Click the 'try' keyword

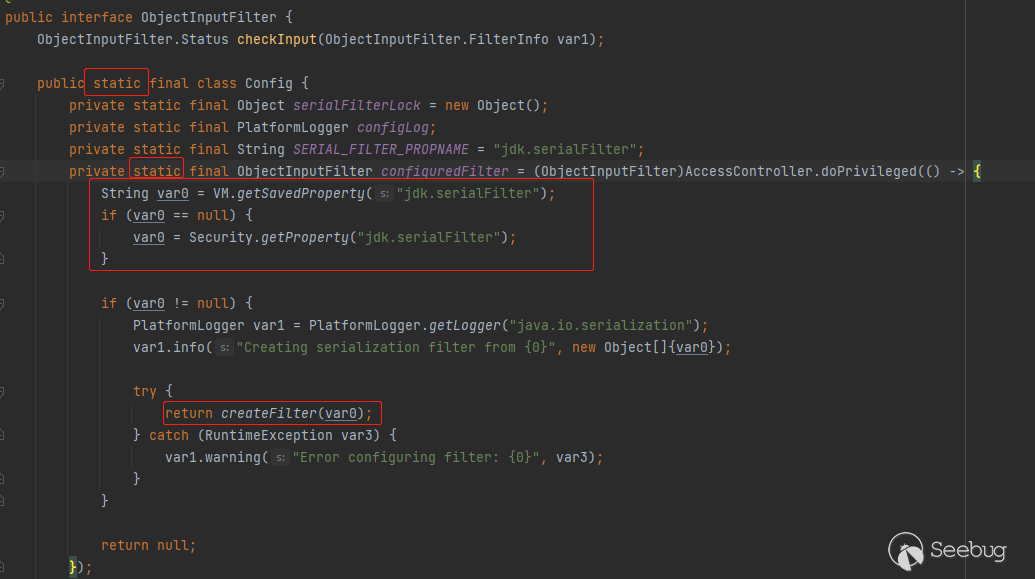click(145, 392)
